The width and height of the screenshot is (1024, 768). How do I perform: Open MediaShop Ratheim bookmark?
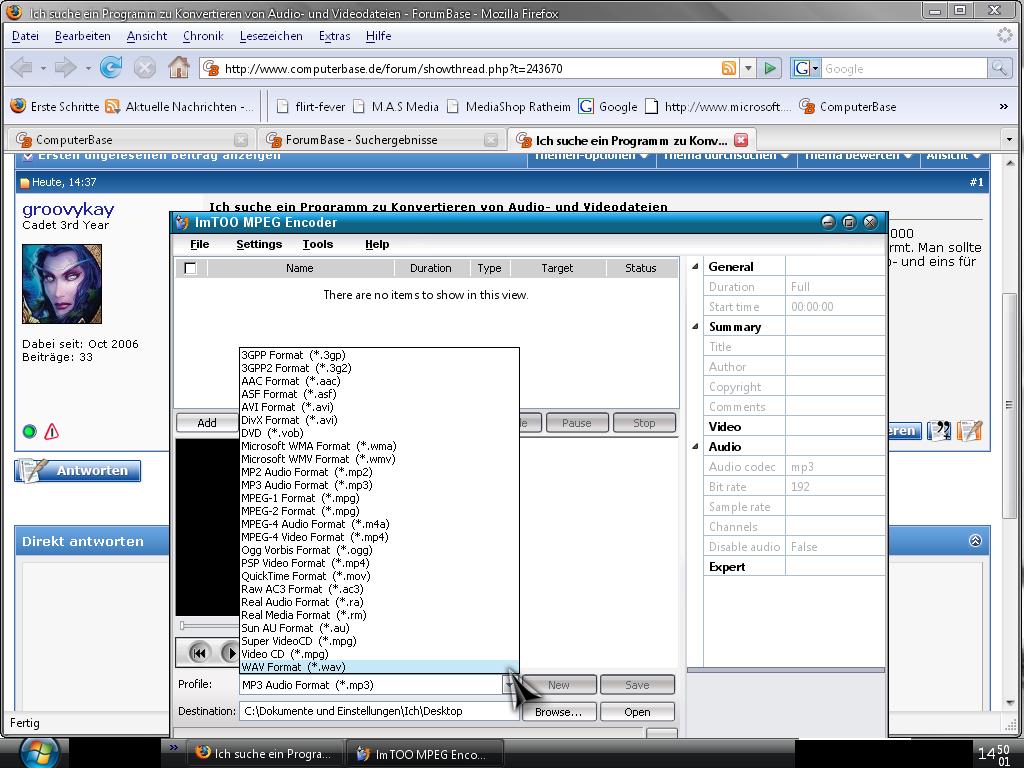pyautogui.click(x=509, y=106)
